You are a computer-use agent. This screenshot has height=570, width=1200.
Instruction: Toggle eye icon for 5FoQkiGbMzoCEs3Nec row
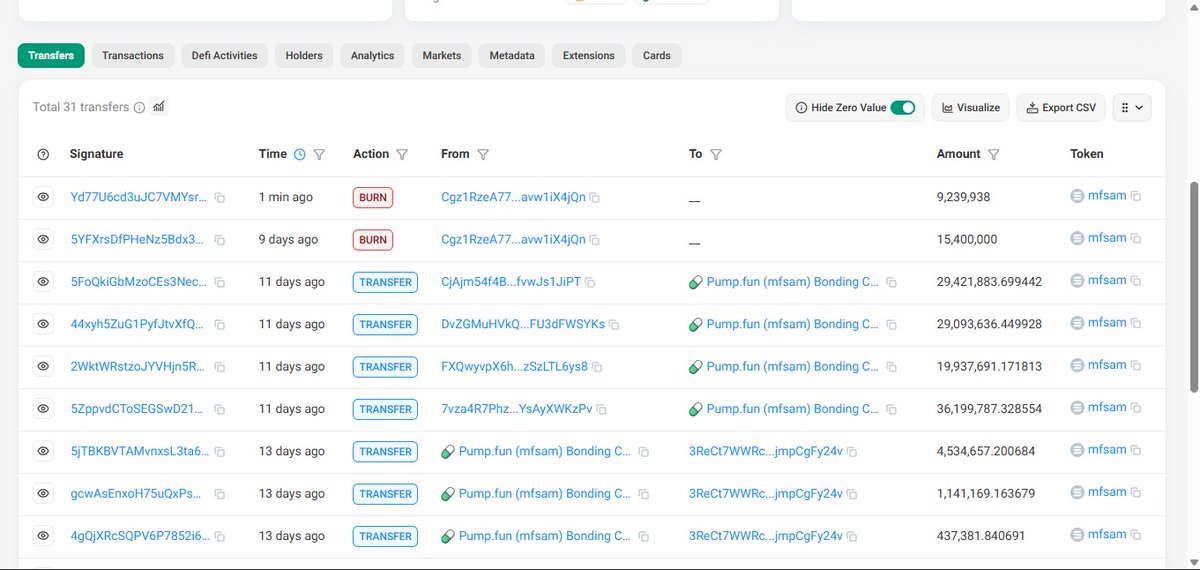(43, 282)
